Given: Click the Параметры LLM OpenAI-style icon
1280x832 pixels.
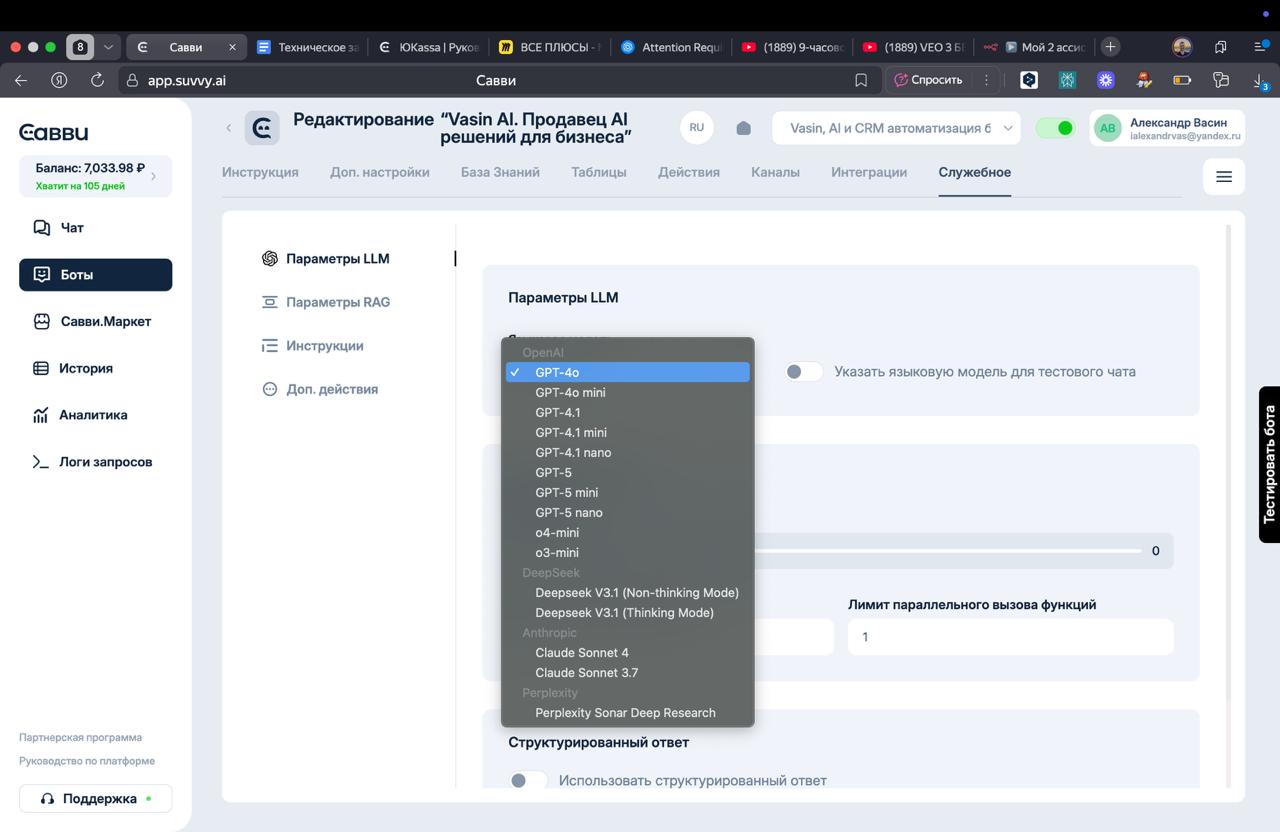Looking at the screenshot, I should tap(269, 258).
